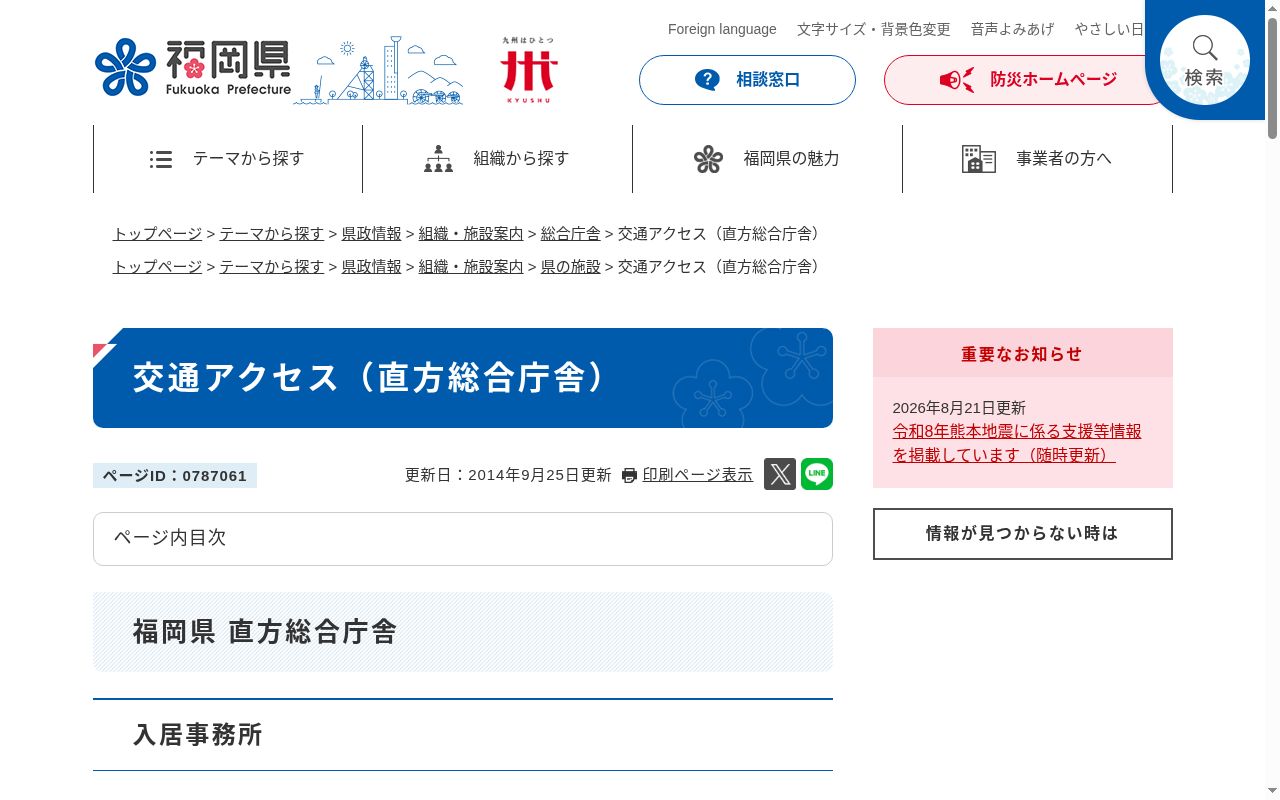Open 文字サイズ・背景色変更 link
The width and height of the screenshot is (1280, 800).
coord(874,29)
